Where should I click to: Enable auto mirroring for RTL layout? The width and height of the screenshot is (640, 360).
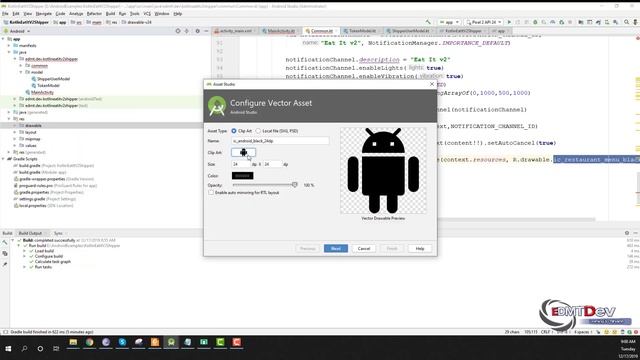click(x=211, y=193)
